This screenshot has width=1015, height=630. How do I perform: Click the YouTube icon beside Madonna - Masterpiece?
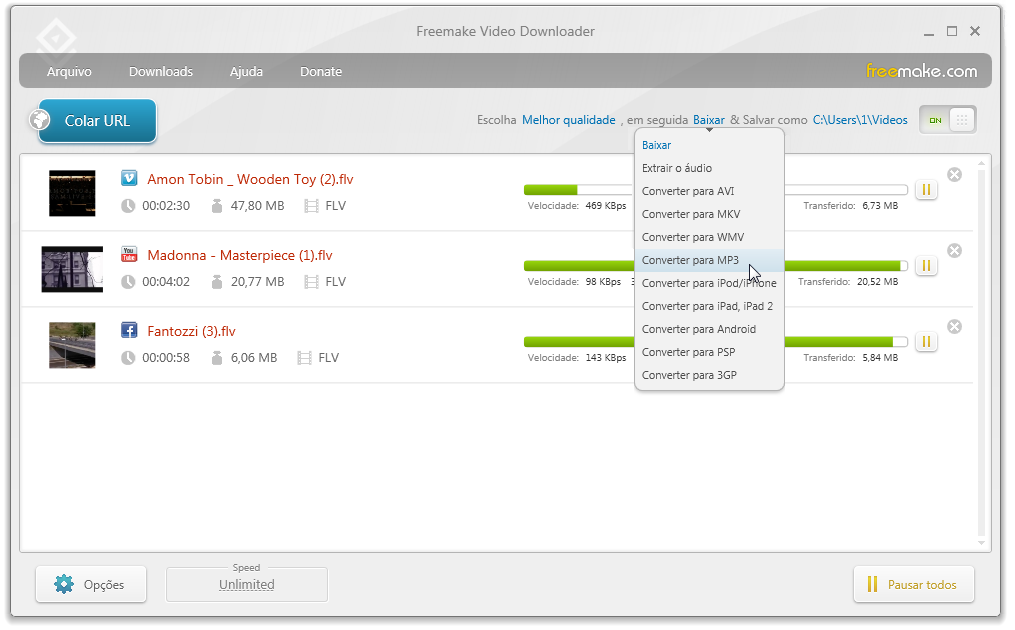click(x=129, y=254)
